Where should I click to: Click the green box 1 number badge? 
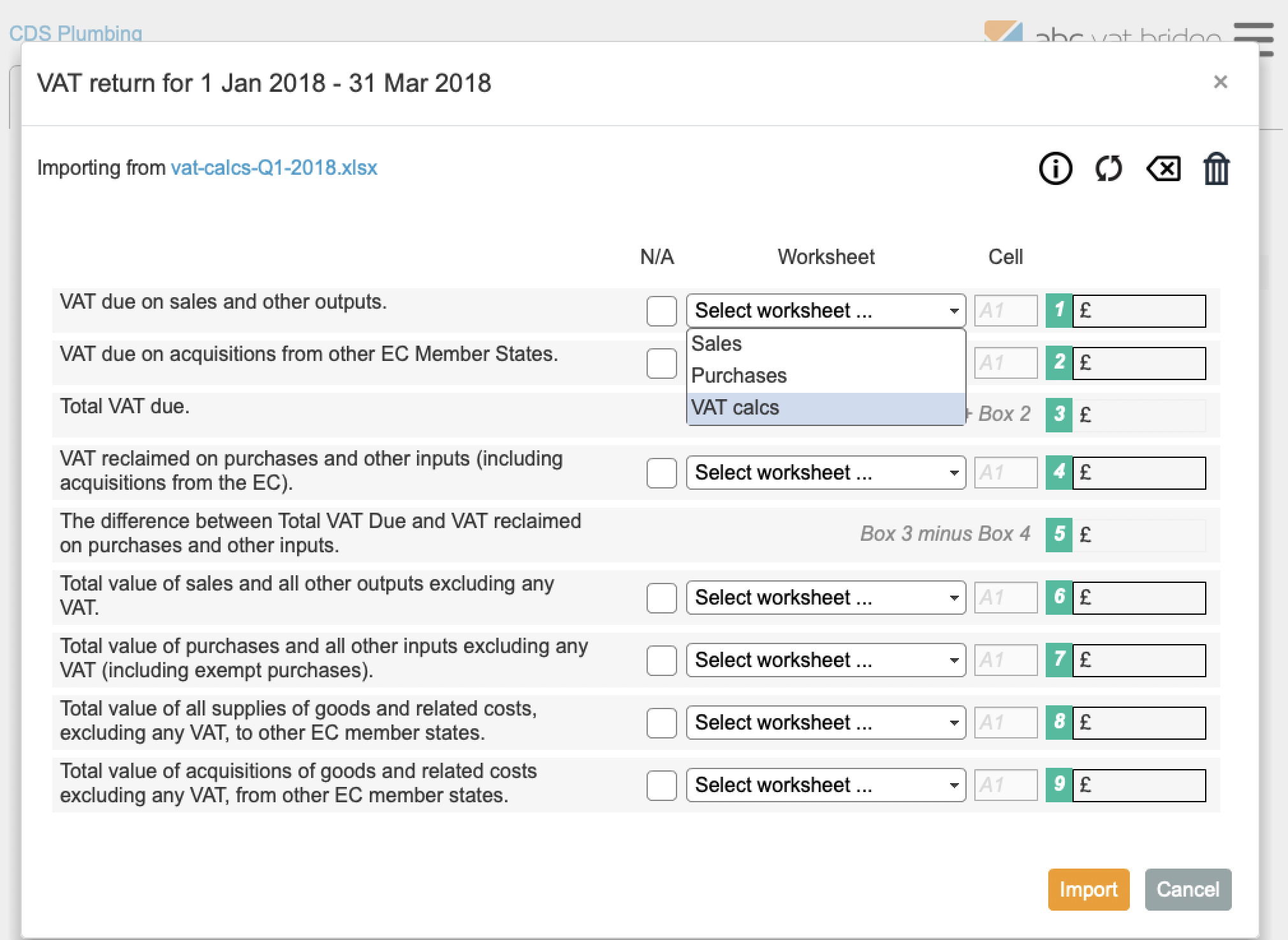tap(1059, 311)
